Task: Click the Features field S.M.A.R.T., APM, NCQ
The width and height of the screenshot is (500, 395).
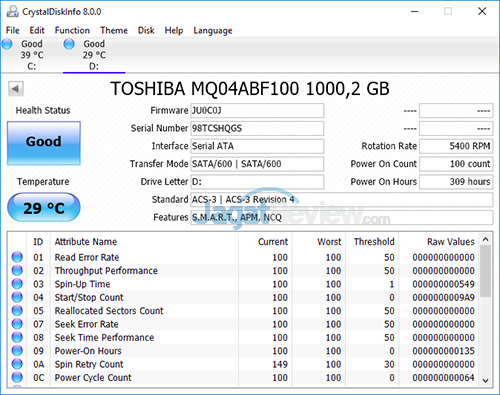Action: pos(342,218)
